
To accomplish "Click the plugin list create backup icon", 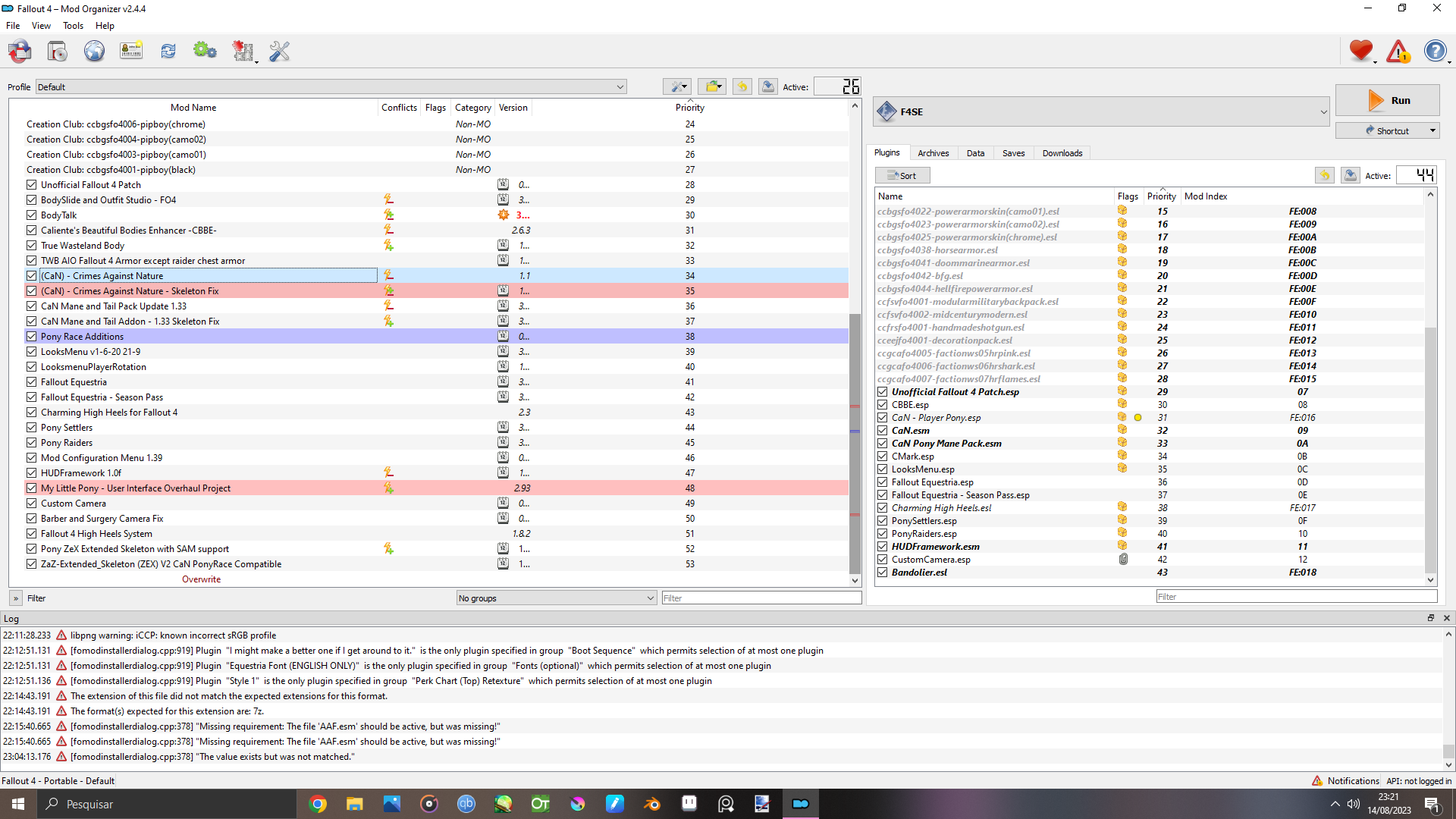I will (1351, 175).
